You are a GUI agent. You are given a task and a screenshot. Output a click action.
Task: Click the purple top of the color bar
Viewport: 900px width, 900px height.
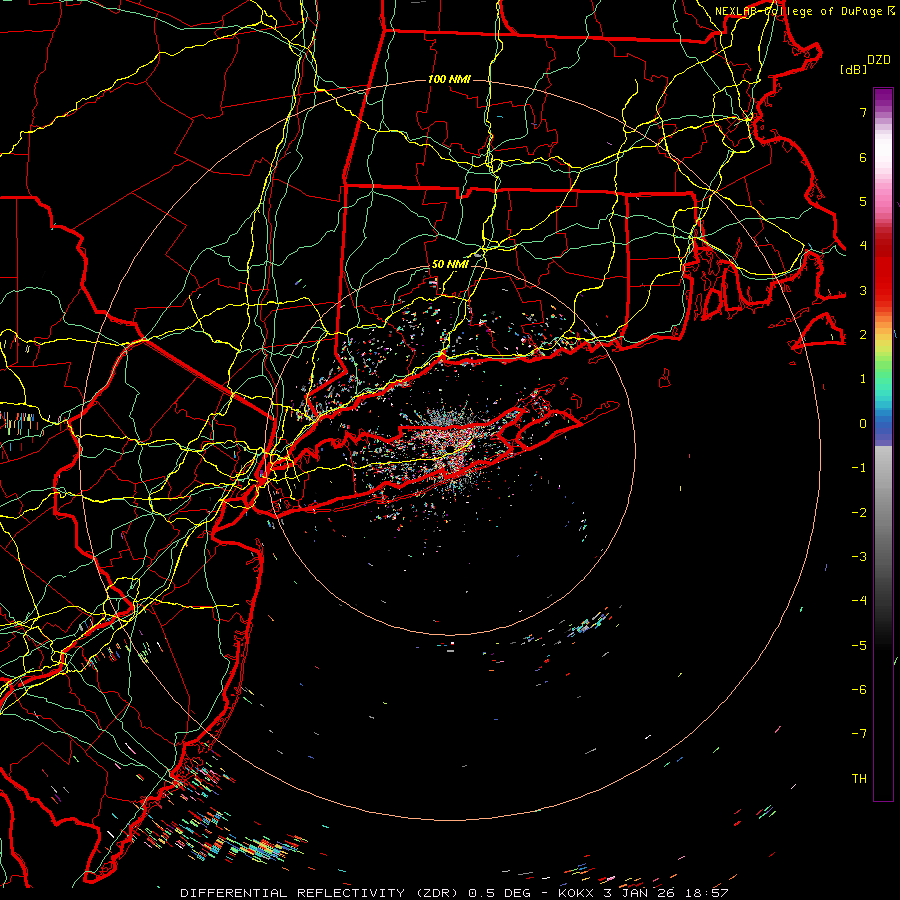pos(883,98)
